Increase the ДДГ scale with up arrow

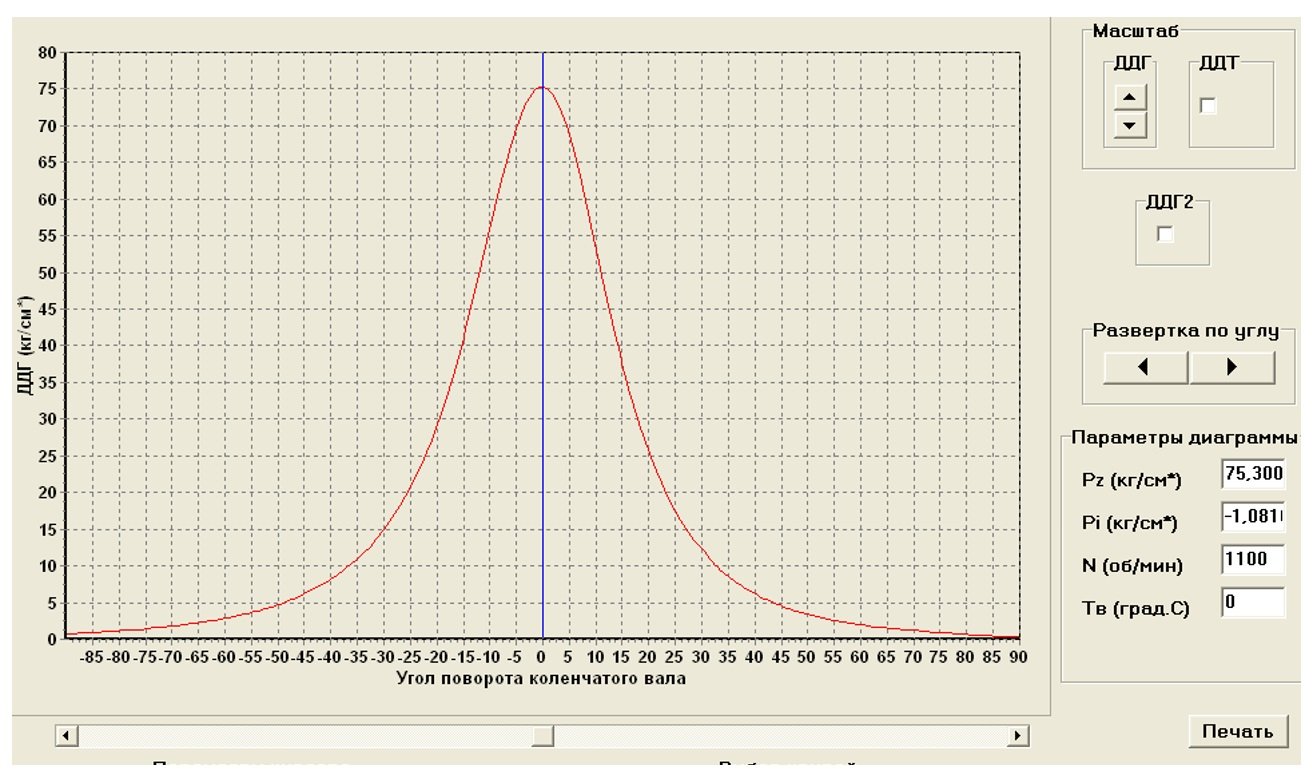[x=1130, y=97]
